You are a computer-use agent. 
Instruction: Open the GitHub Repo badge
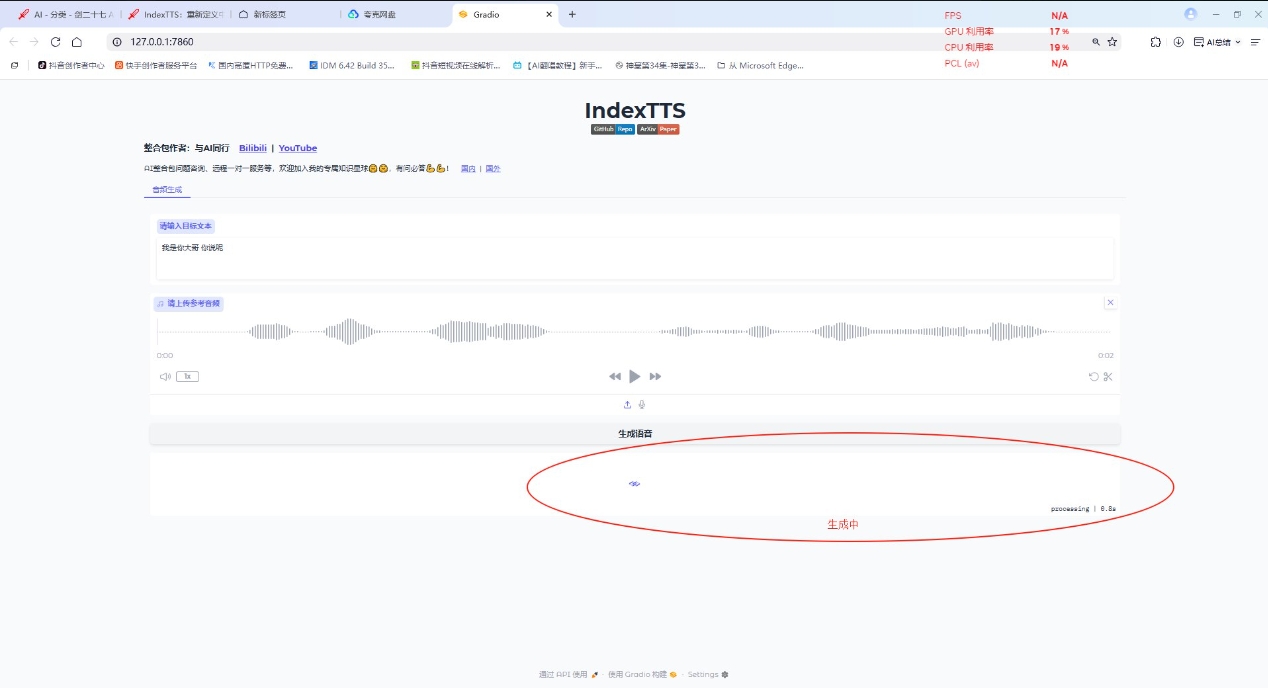click(x=611, y=129)
